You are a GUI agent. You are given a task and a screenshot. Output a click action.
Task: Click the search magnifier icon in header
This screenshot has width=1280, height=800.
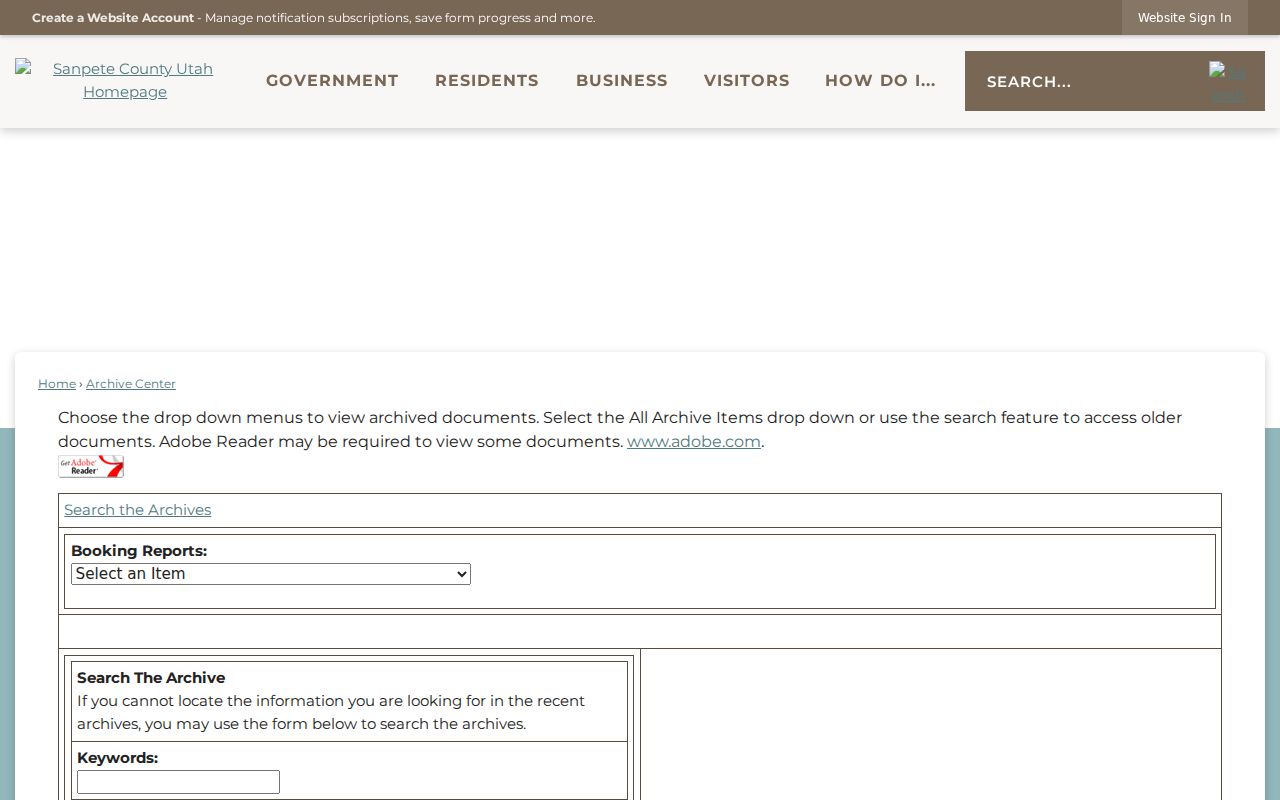(x=1227, y=82)
